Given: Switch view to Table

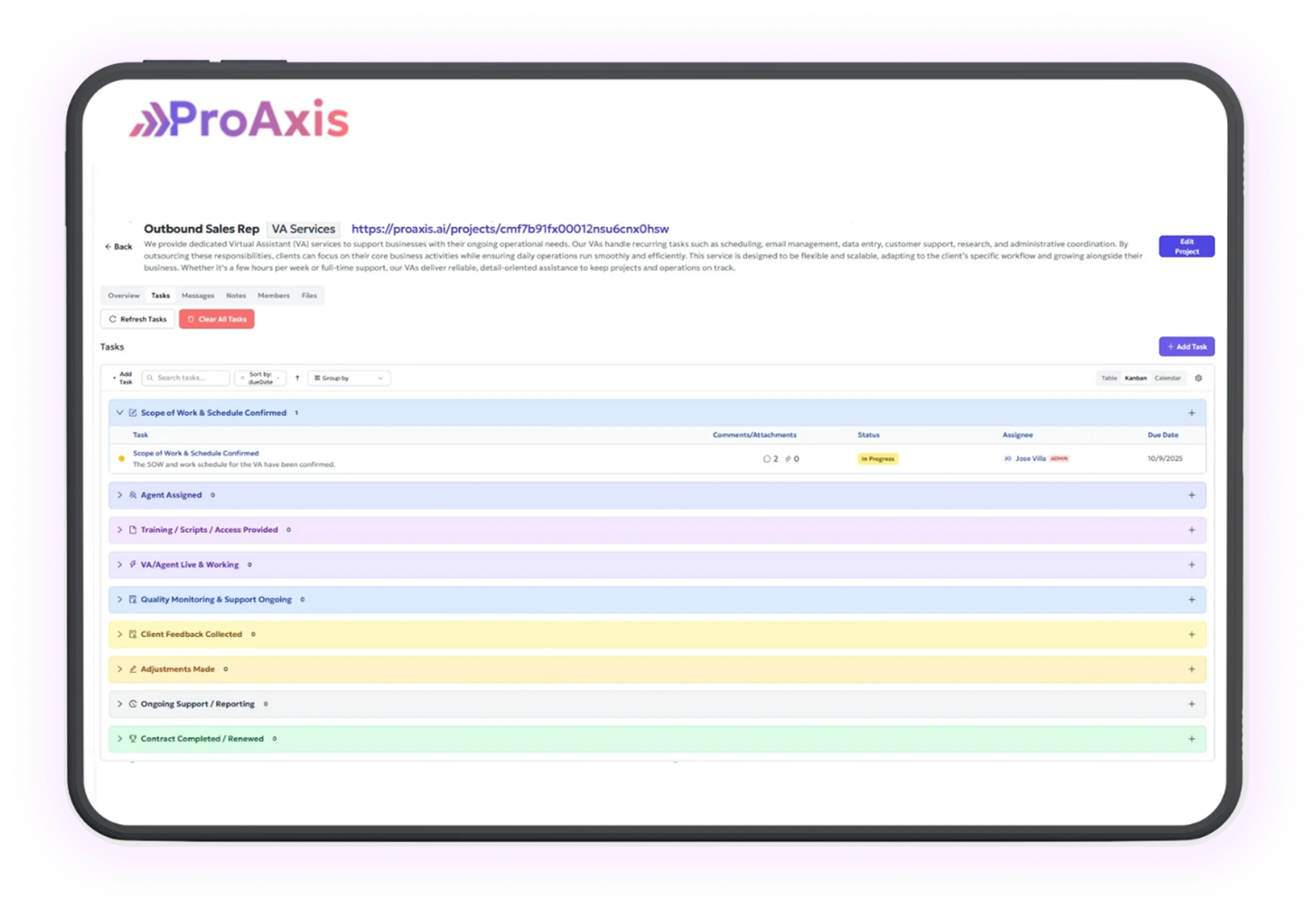Looking at the screenshot, I should pyautogui.click(x=1109, y=378).
